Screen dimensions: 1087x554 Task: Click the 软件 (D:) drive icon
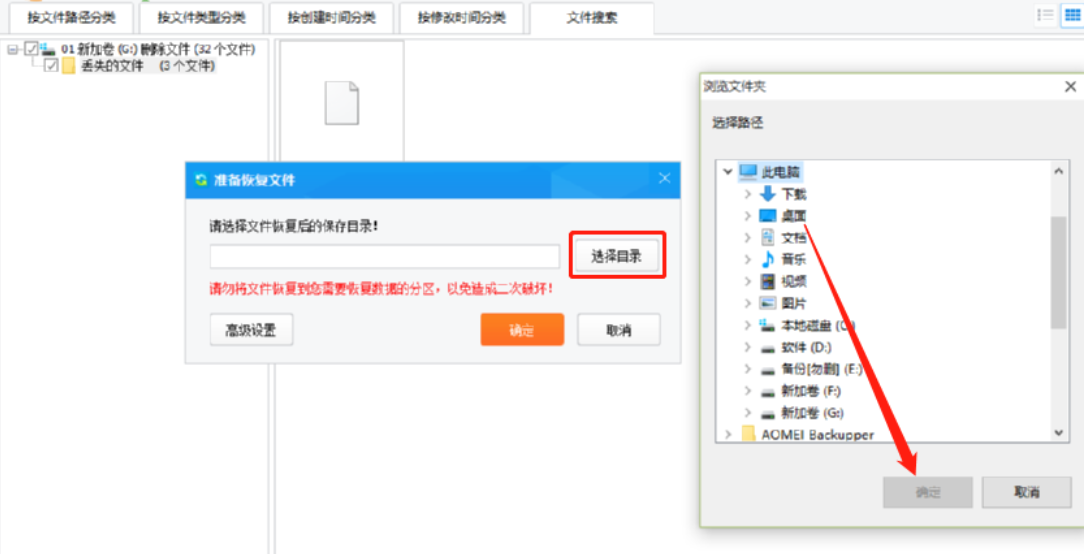[767, 348]
